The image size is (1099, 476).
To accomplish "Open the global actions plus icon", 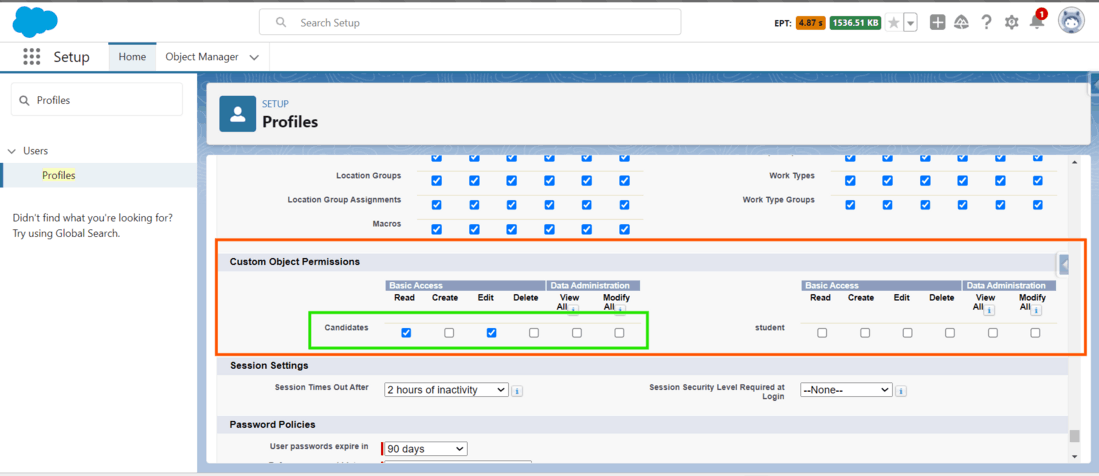I will [937, 22].
